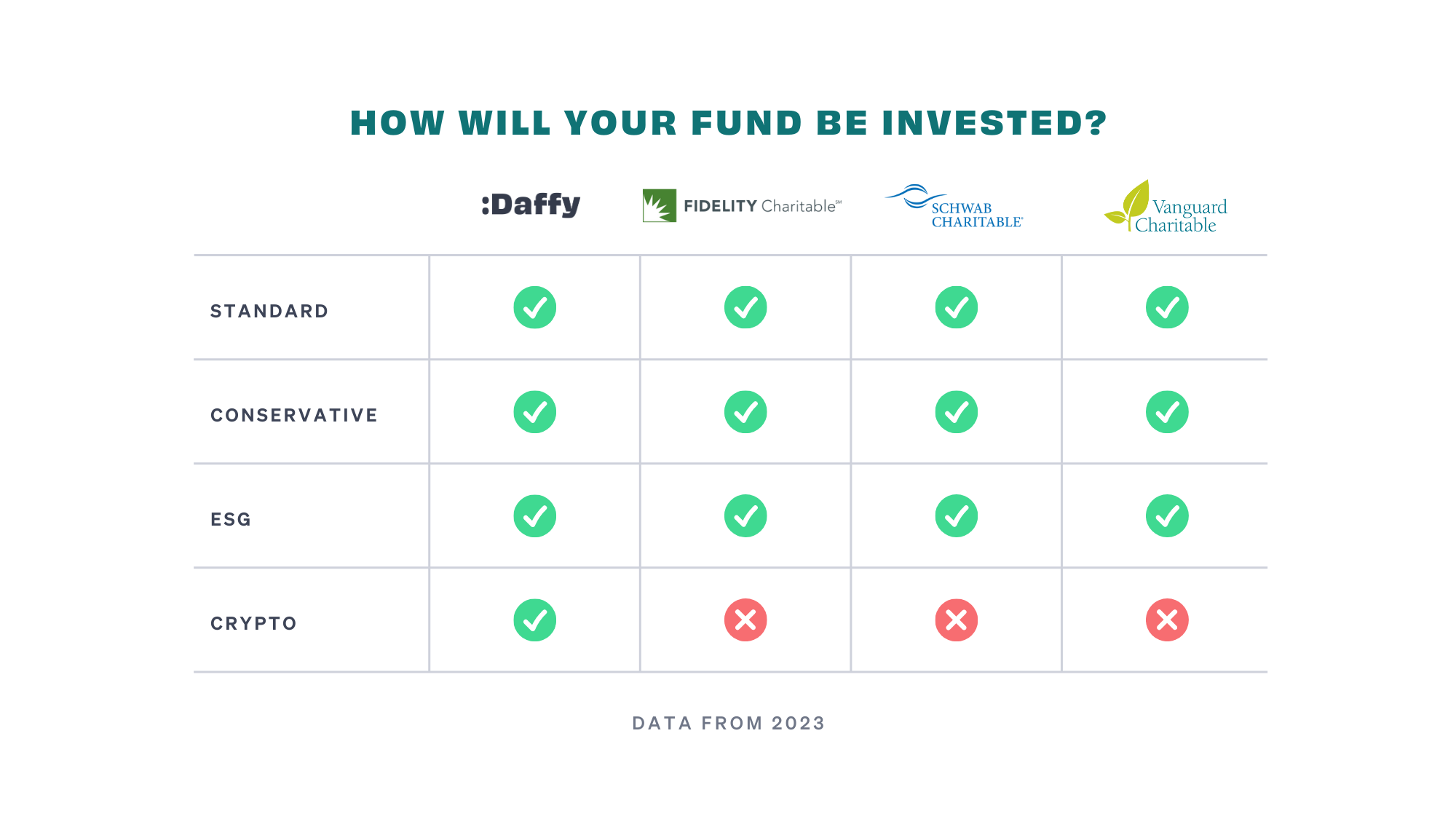Click Fidelity's checkmark in Conservative row
Image resolution: width=1456 pixels, height=819 pixels.
(745, 412)
